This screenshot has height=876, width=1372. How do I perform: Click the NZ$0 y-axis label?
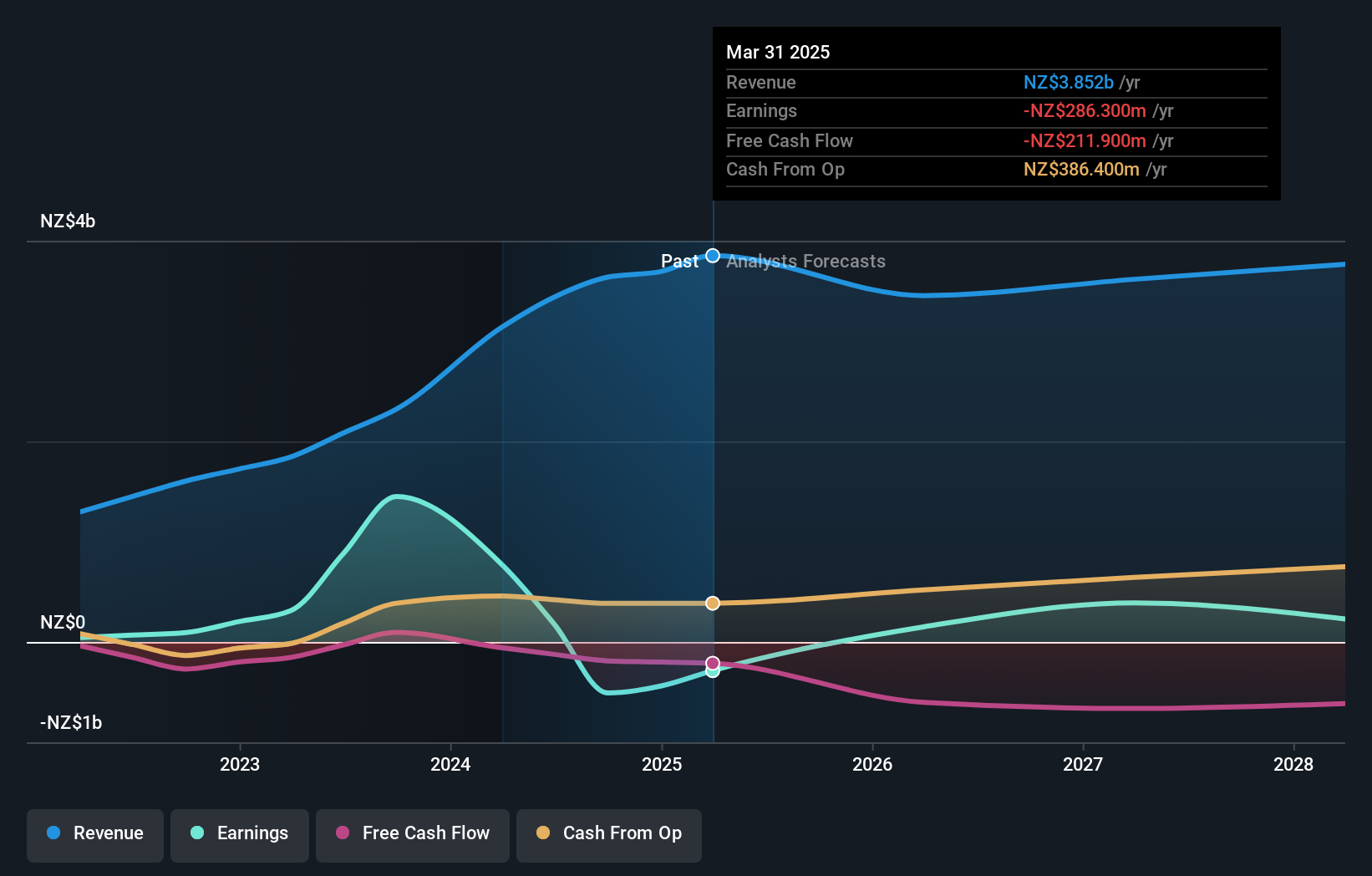63,623
